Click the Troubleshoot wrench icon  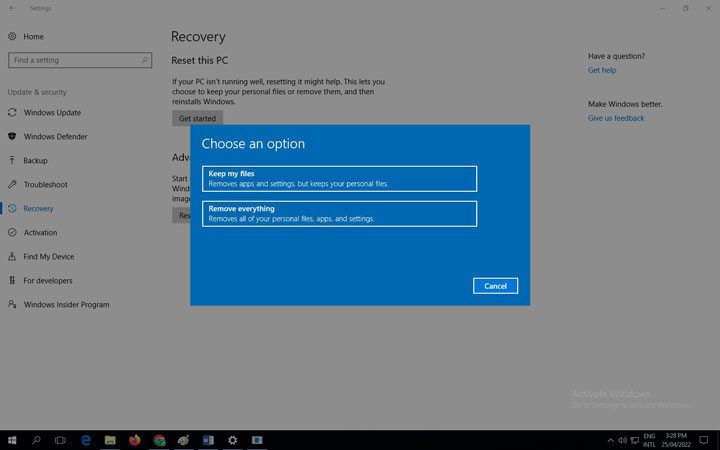click(x=12, y=184)
